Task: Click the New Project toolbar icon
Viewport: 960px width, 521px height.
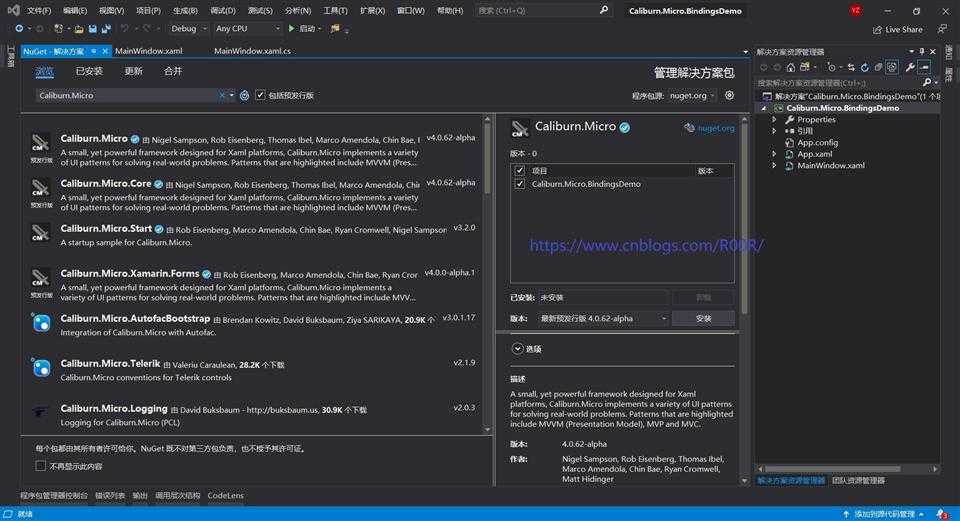Action: coord(58,29)
